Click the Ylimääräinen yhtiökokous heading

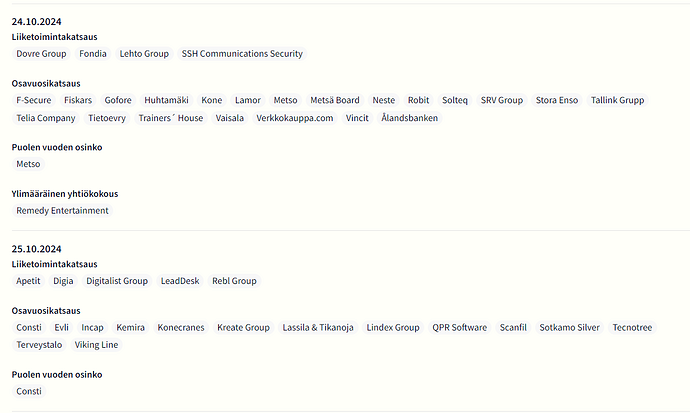pyautogui.click(x=65, y=194)
